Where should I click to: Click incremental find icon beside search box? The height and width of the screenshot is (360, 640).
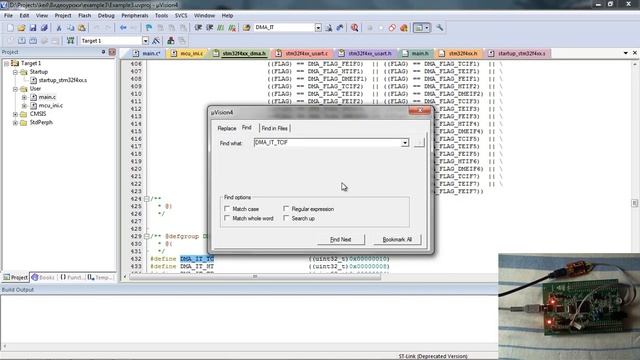pyautogui.click(x=340, y=27)
